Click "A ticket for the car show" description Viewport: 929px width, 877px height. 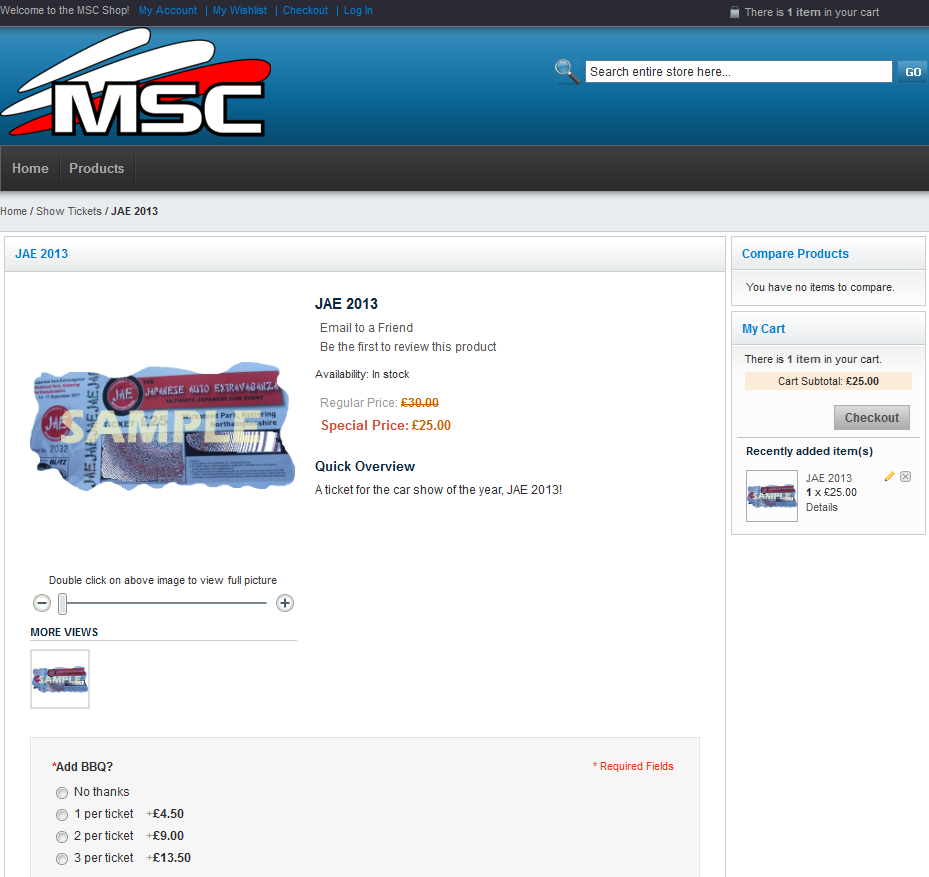[438, 490]
